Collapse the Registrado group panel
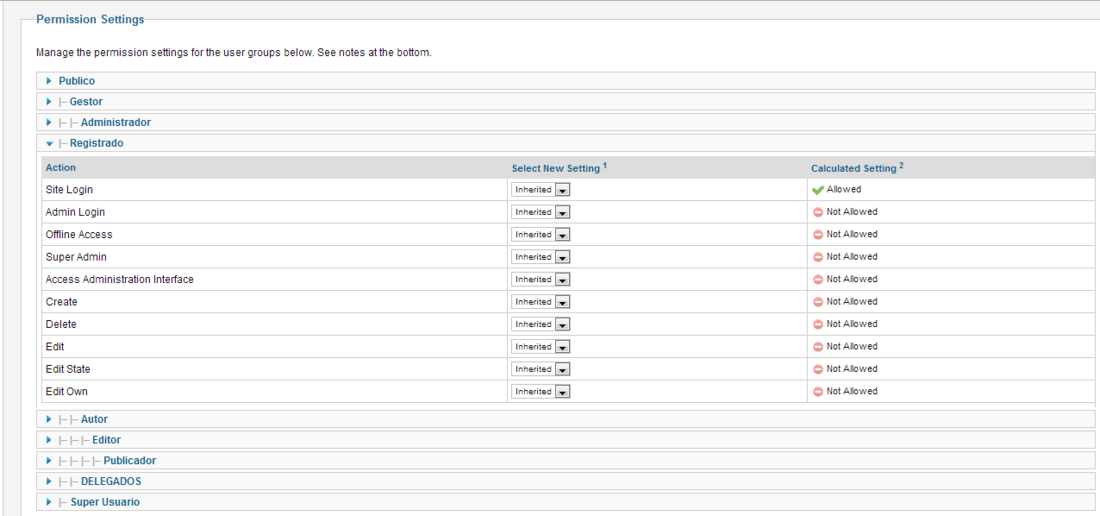1100x516 pixels. click(x=565, y=143)
